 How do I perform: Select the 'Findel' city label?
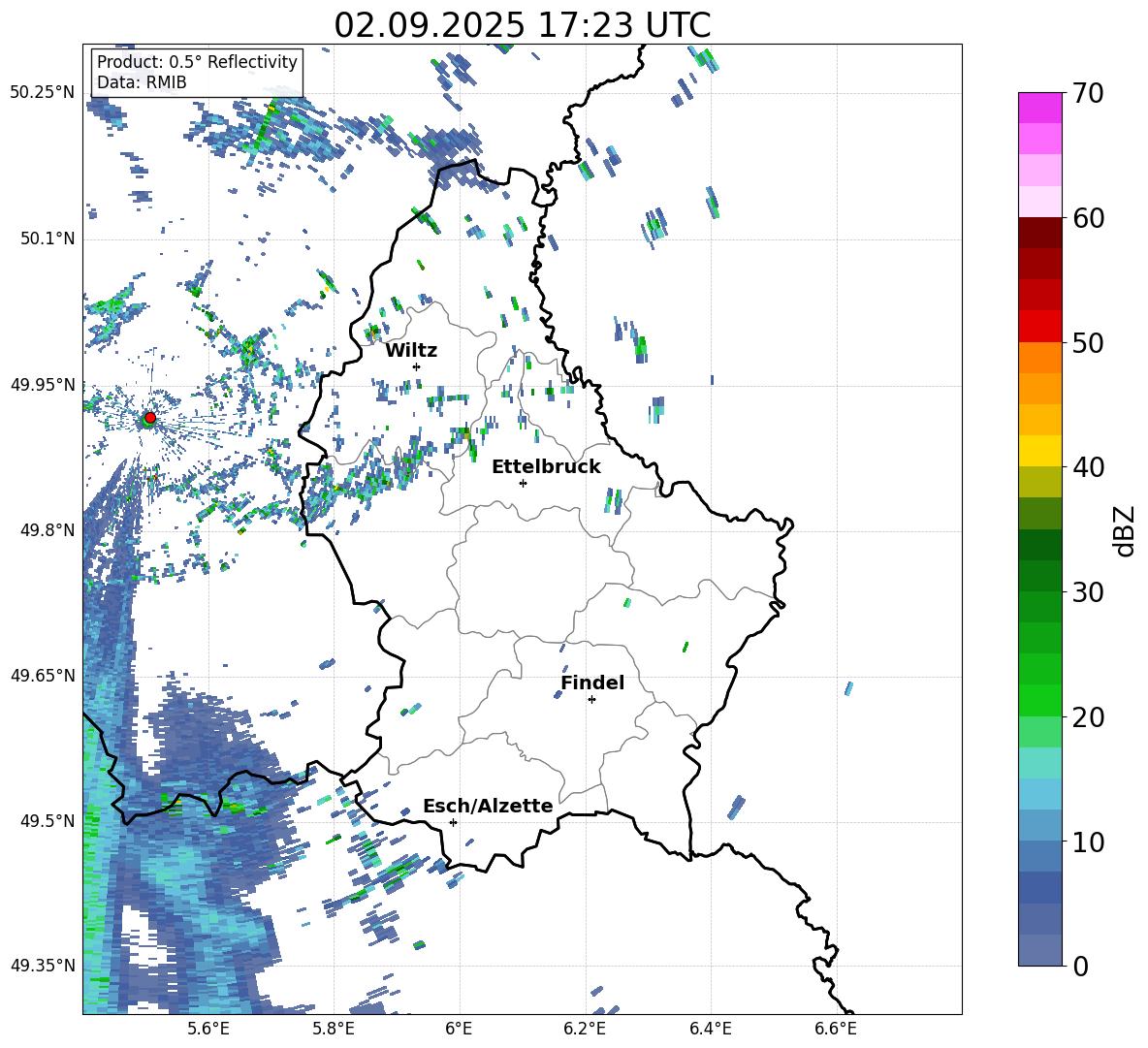592,683
